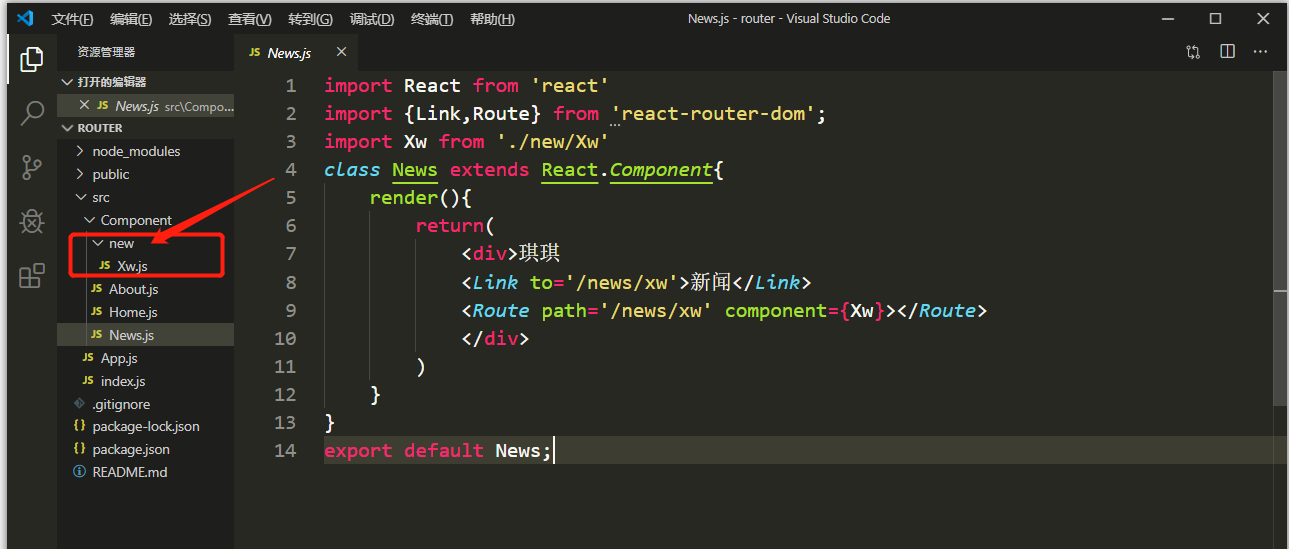
Task: Collapse the Component folder
Action: (x=146, y=220)
